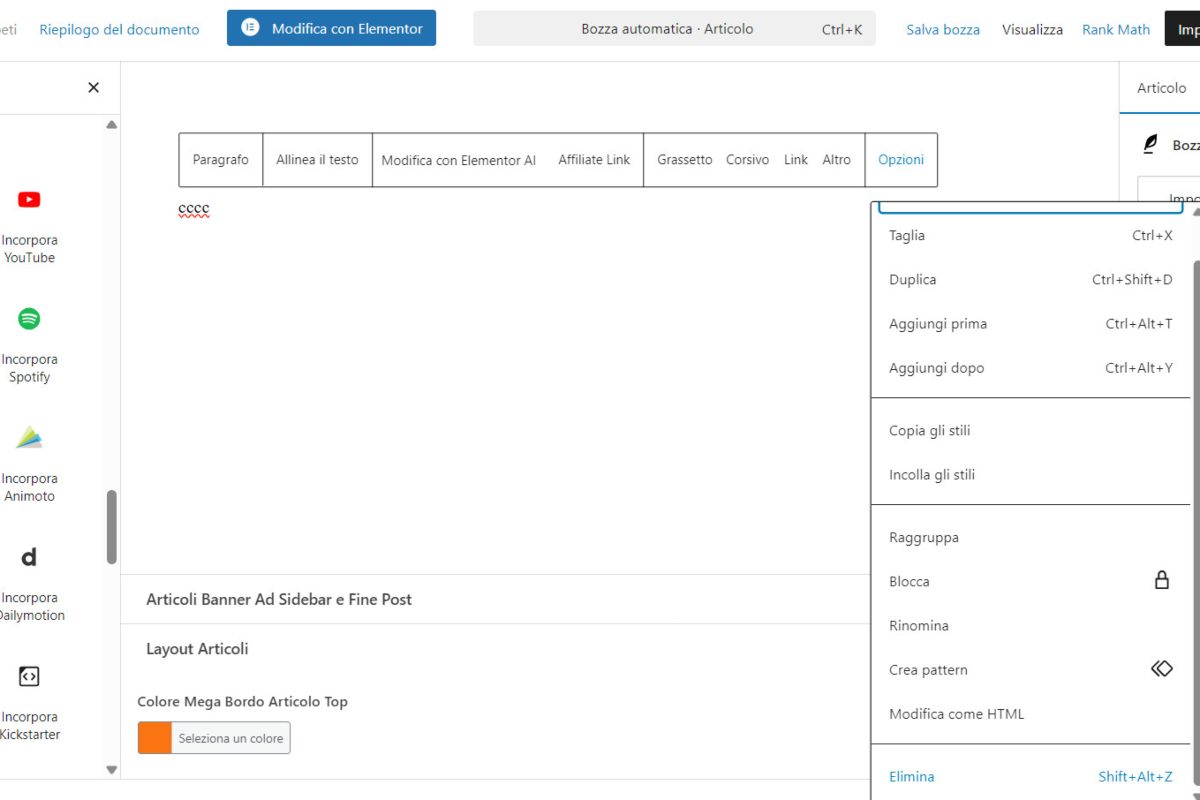Expand the Layout Articoli section
The image size is (1200, 800).
(x=196, y=648)
